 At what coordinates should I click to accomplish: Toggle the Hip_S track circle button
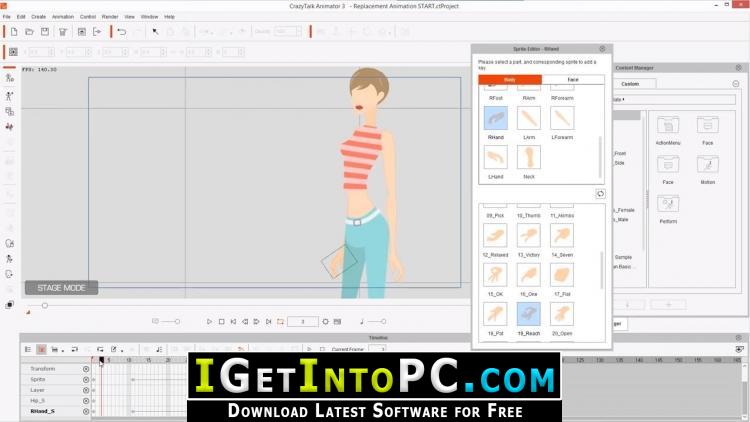click(86, 400)
